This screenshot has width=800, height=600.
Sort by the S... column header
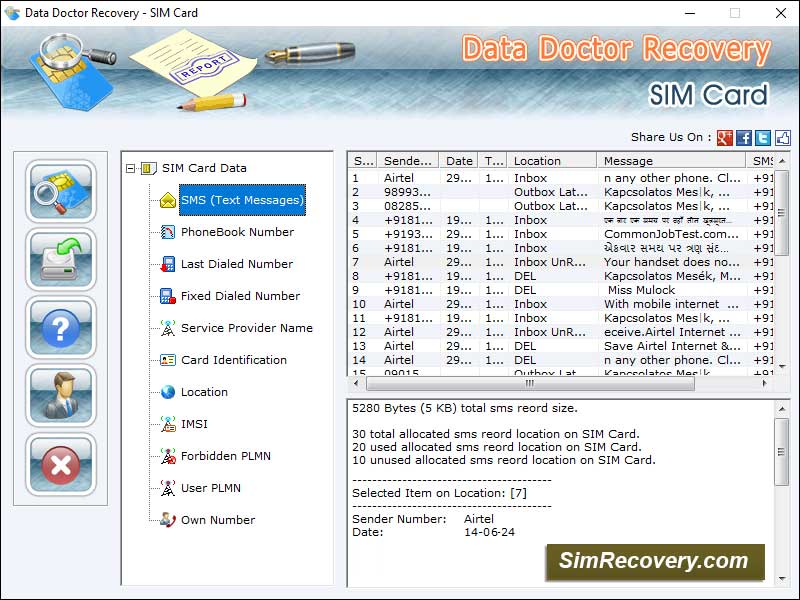pos(363,161)
